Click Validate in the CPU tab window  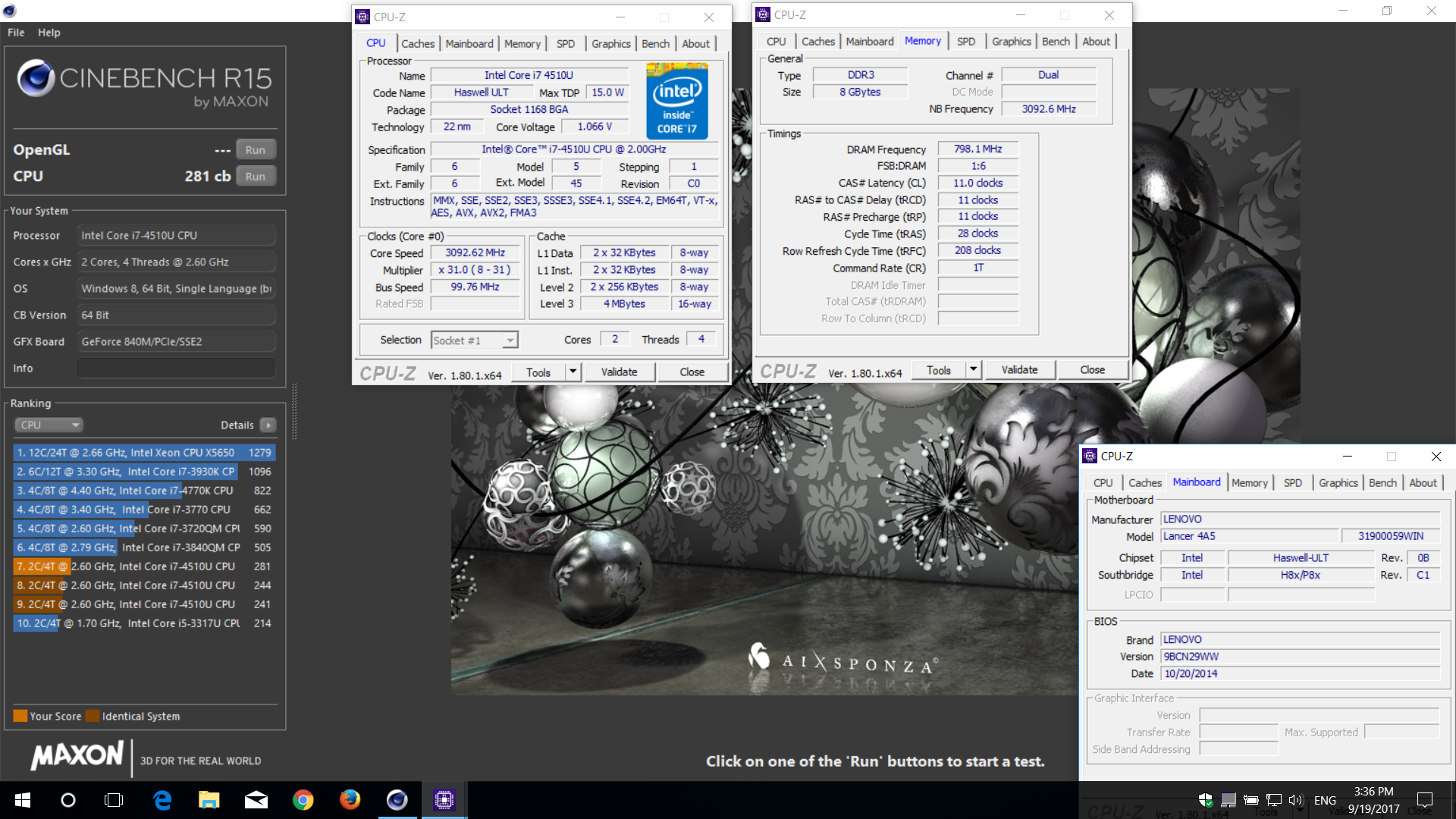pos(619,372)
